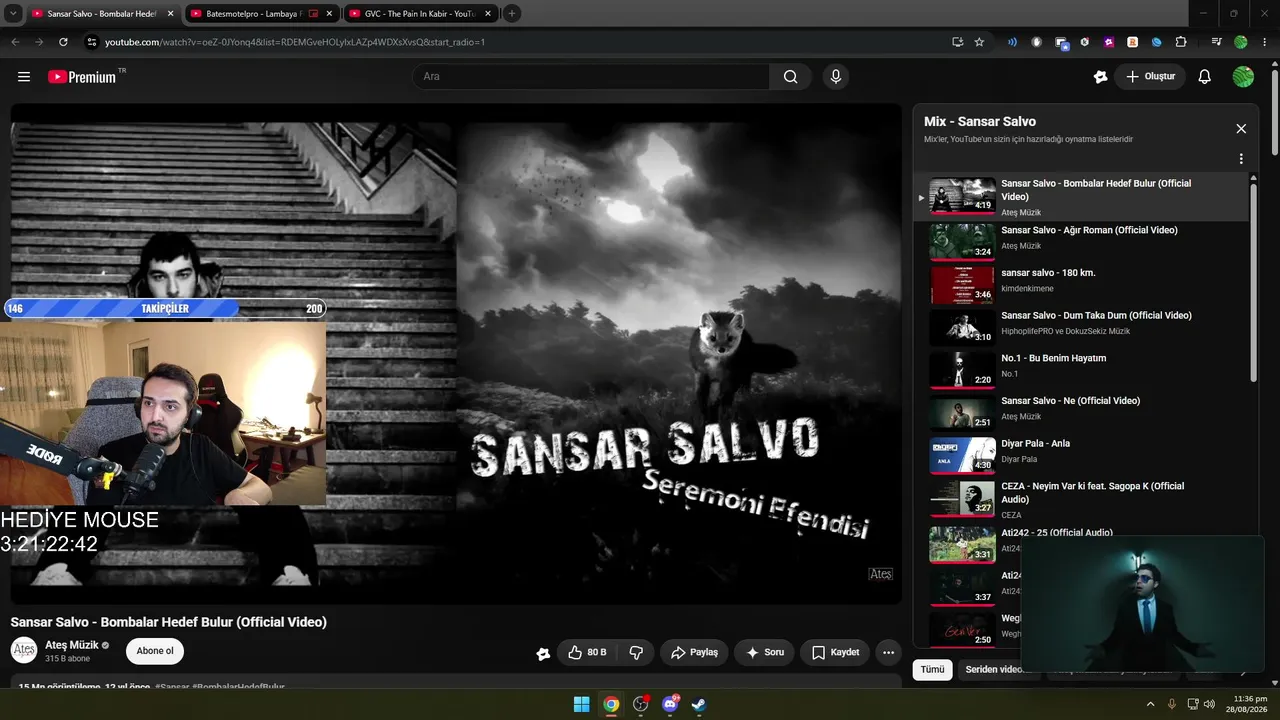
Task: Click the Oluştur create button
Action: click(x=1150, y=77)
